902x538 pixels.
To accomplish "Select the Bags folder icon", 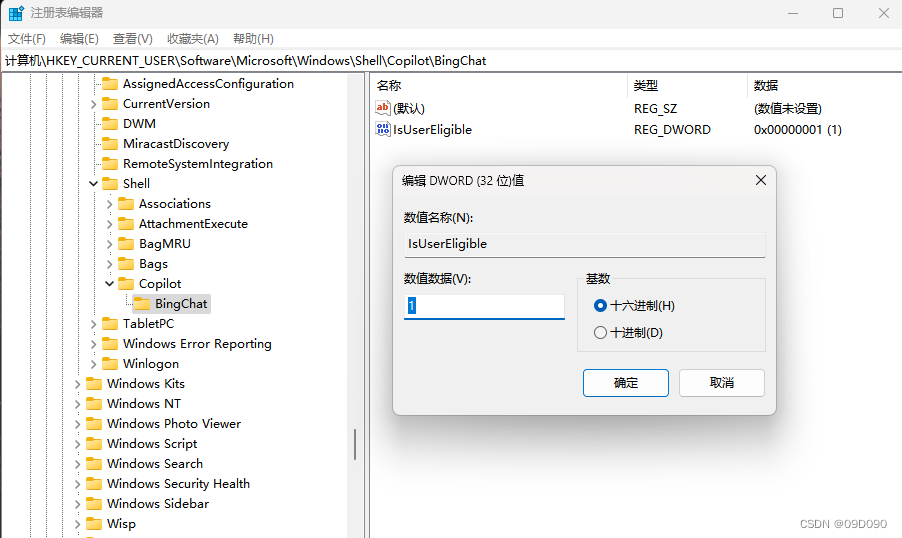I will tap(126, 264).
